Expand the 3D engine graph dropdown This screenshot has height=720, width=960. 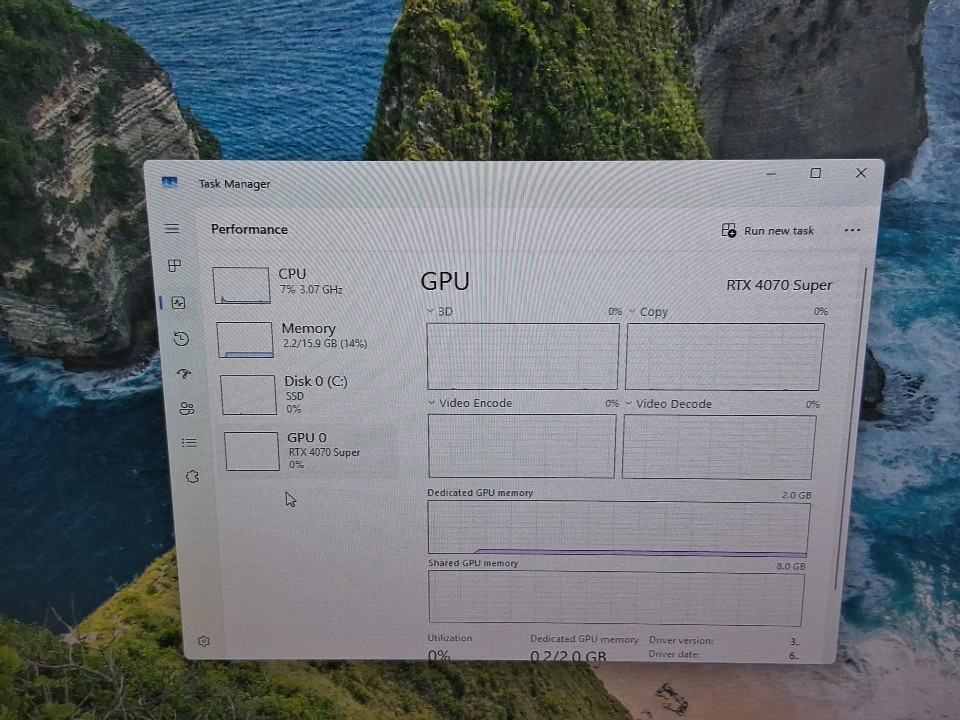pyautogui.click(x=431, y=311)
